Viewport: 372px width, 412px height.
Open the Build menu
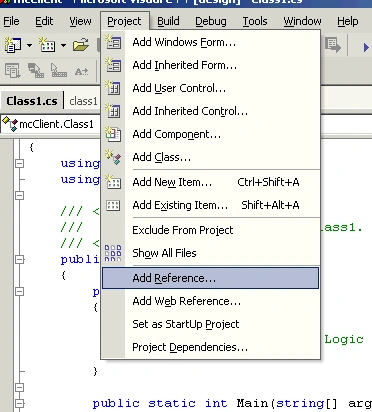(x=168, y=21)
